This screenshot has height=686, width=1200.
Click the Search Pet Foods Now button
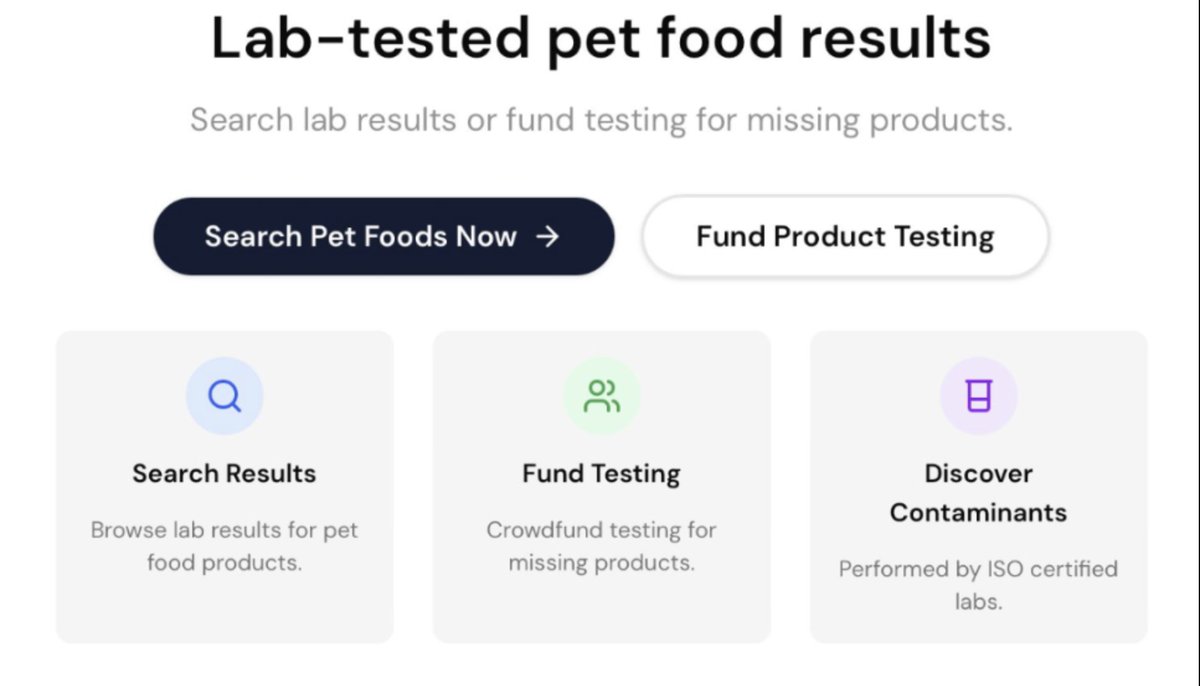point(383,236)
